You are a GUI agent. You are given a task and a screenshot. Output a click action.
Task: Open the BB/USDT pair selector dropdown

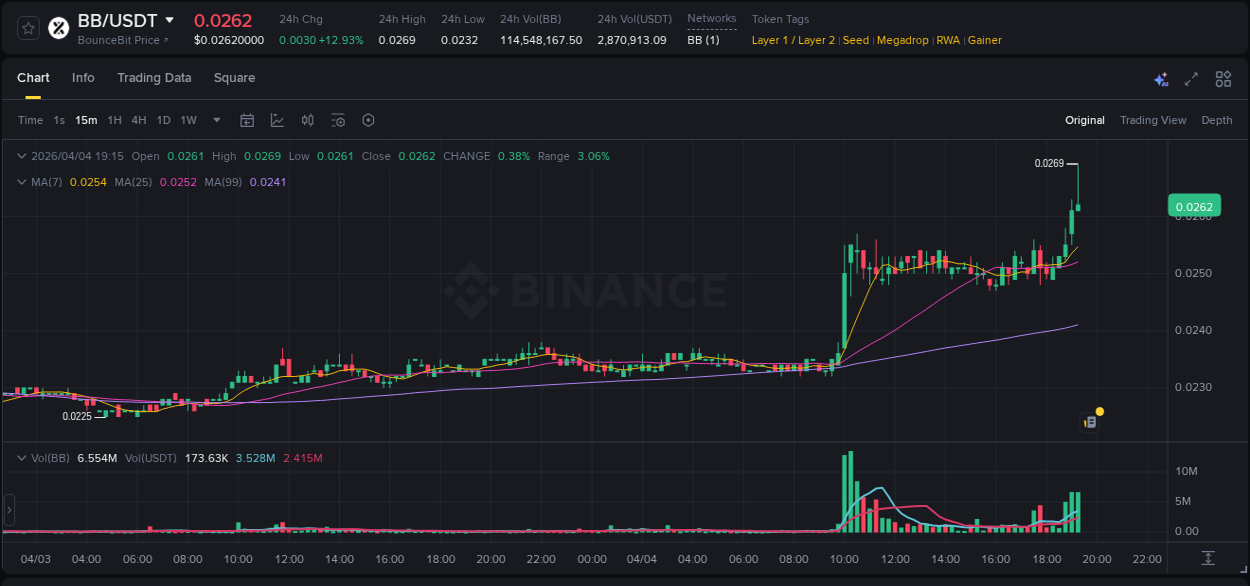pos(169,19)
